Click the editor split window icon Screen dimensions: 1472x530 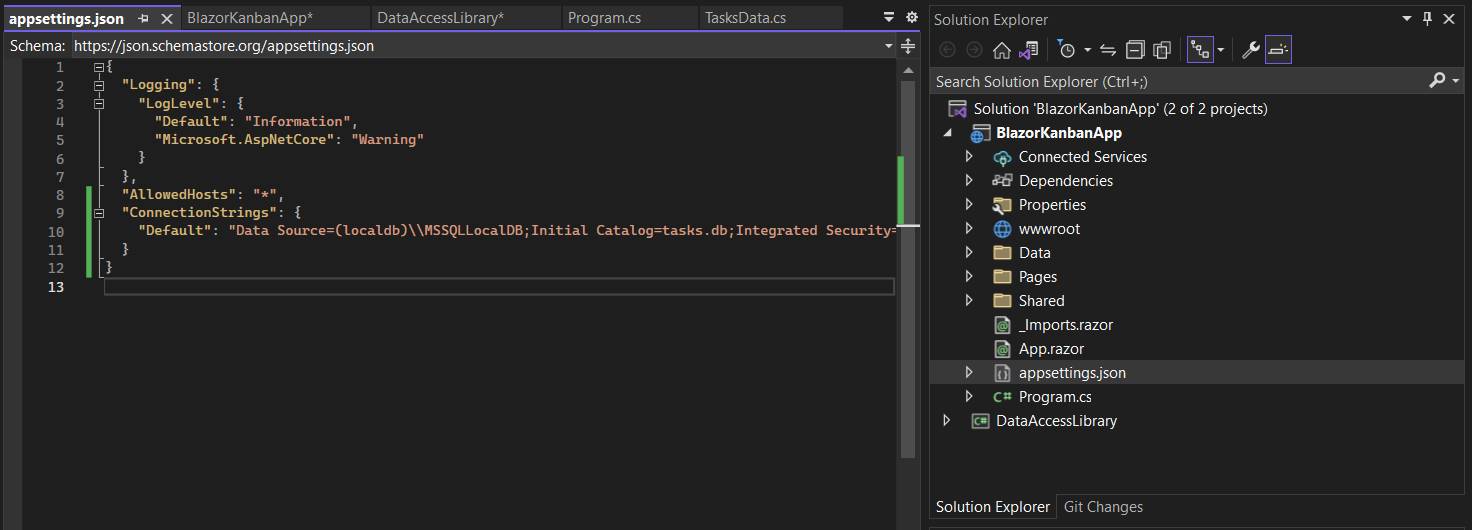[908, 46]
